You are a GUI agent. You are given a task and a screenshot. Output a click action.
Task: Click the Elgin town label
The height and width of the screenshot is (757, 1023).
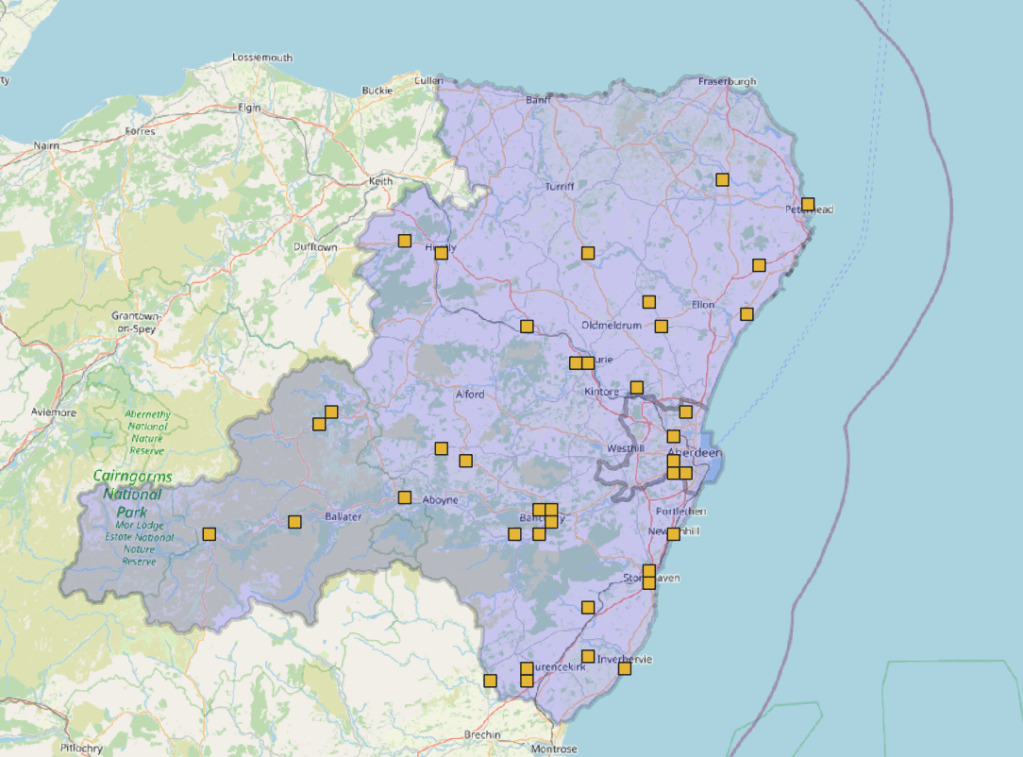click(249, 107)
